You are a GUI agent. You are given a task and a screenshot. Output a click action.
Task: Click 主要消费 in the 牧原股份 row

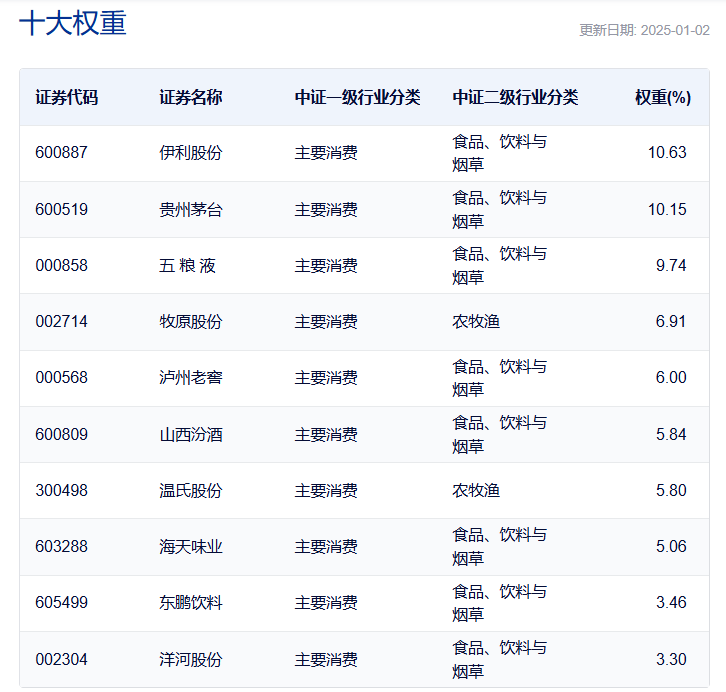click(x=326, y=321)
